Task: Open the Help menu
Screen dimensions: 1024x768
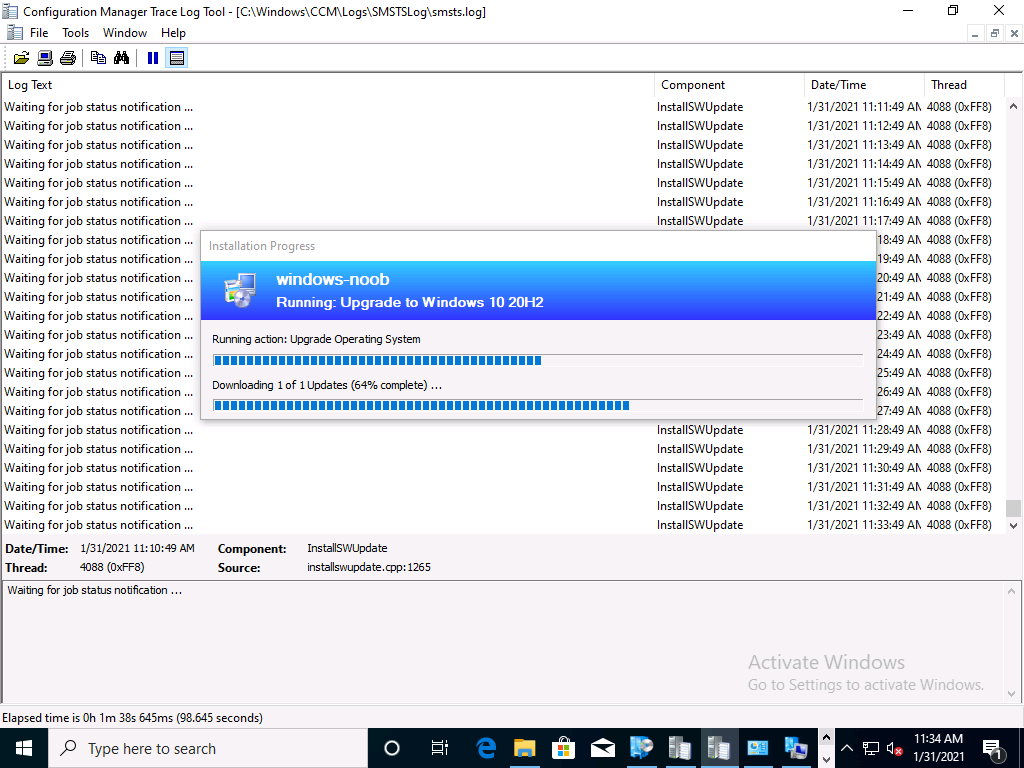Action: (x=173, y=33)
